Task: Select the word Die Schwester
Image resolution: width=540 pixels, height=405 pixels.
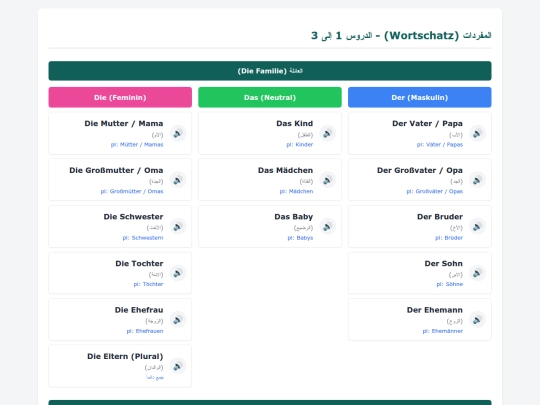Action: (133, 217)
